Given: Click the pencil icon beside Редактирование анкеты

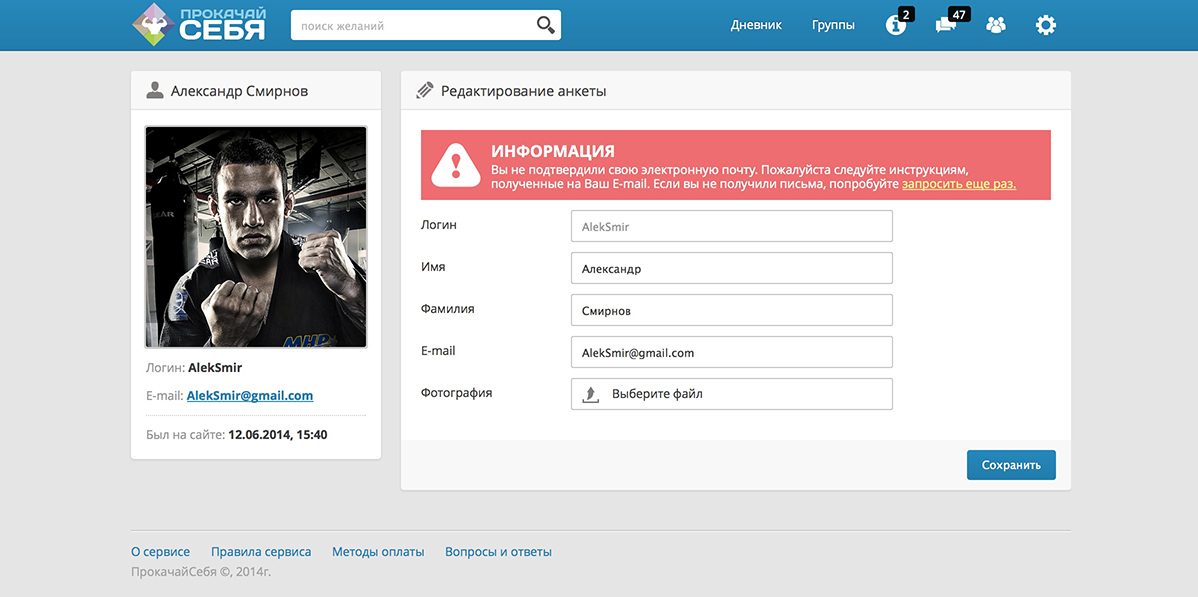Looking at the screenshot, I should pos(424,91).
